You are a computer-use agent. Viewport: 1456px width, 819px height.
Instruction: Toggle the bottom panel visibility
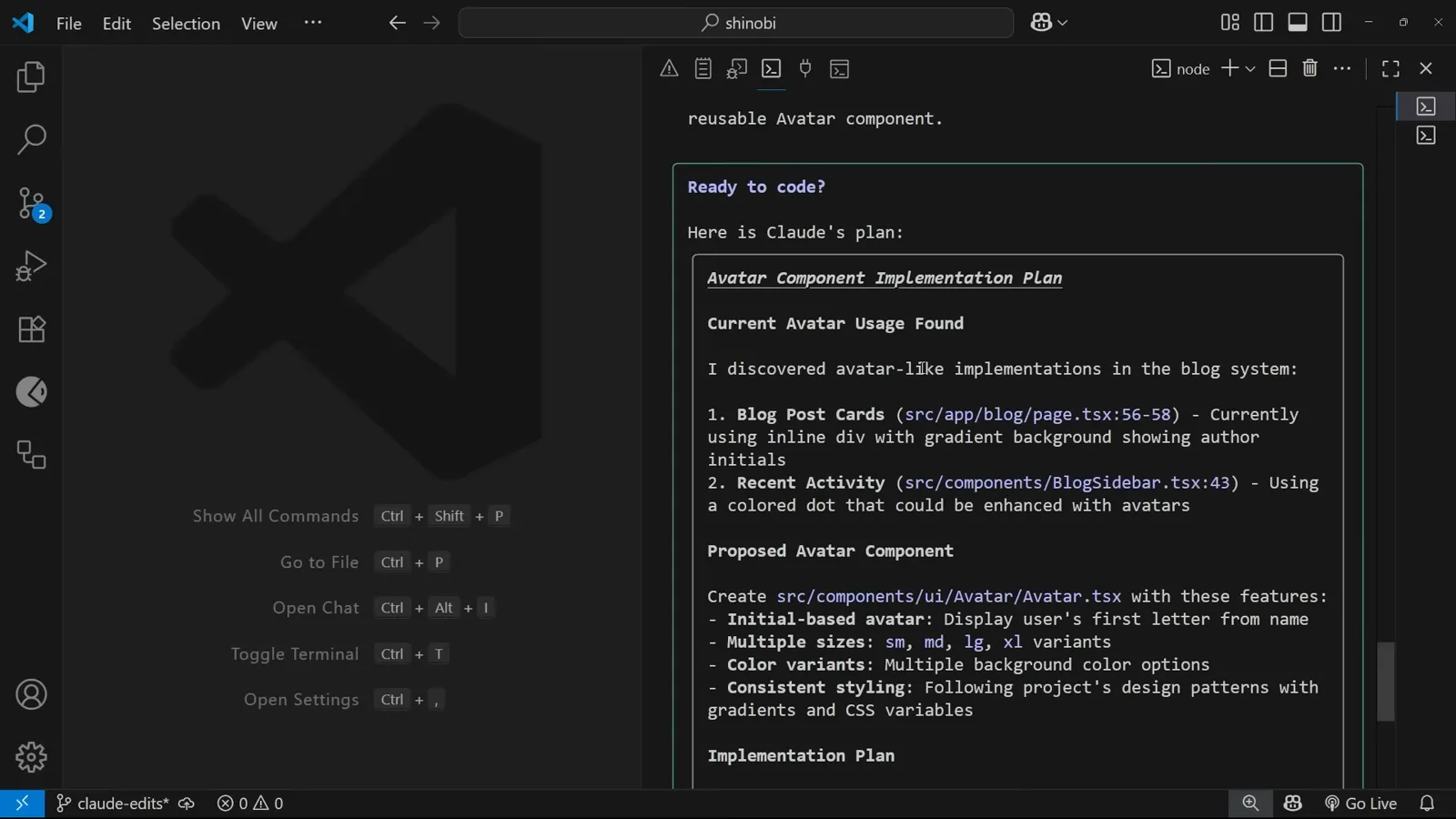[1298, 23]
